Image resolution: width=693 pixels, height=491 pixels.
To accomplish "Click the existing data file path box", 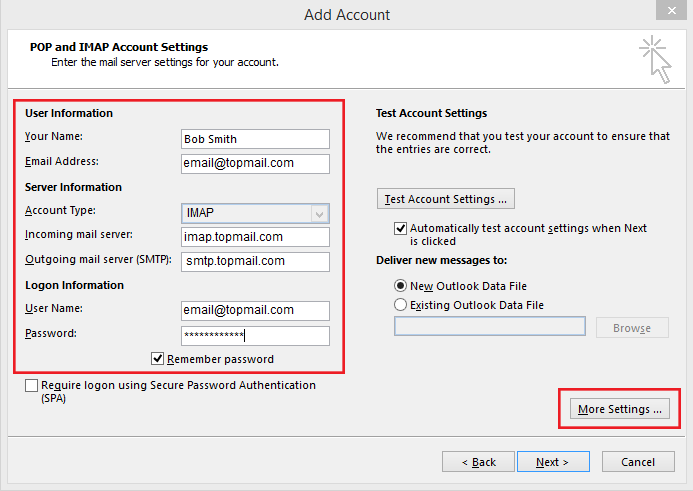I will tap(490, 326).
